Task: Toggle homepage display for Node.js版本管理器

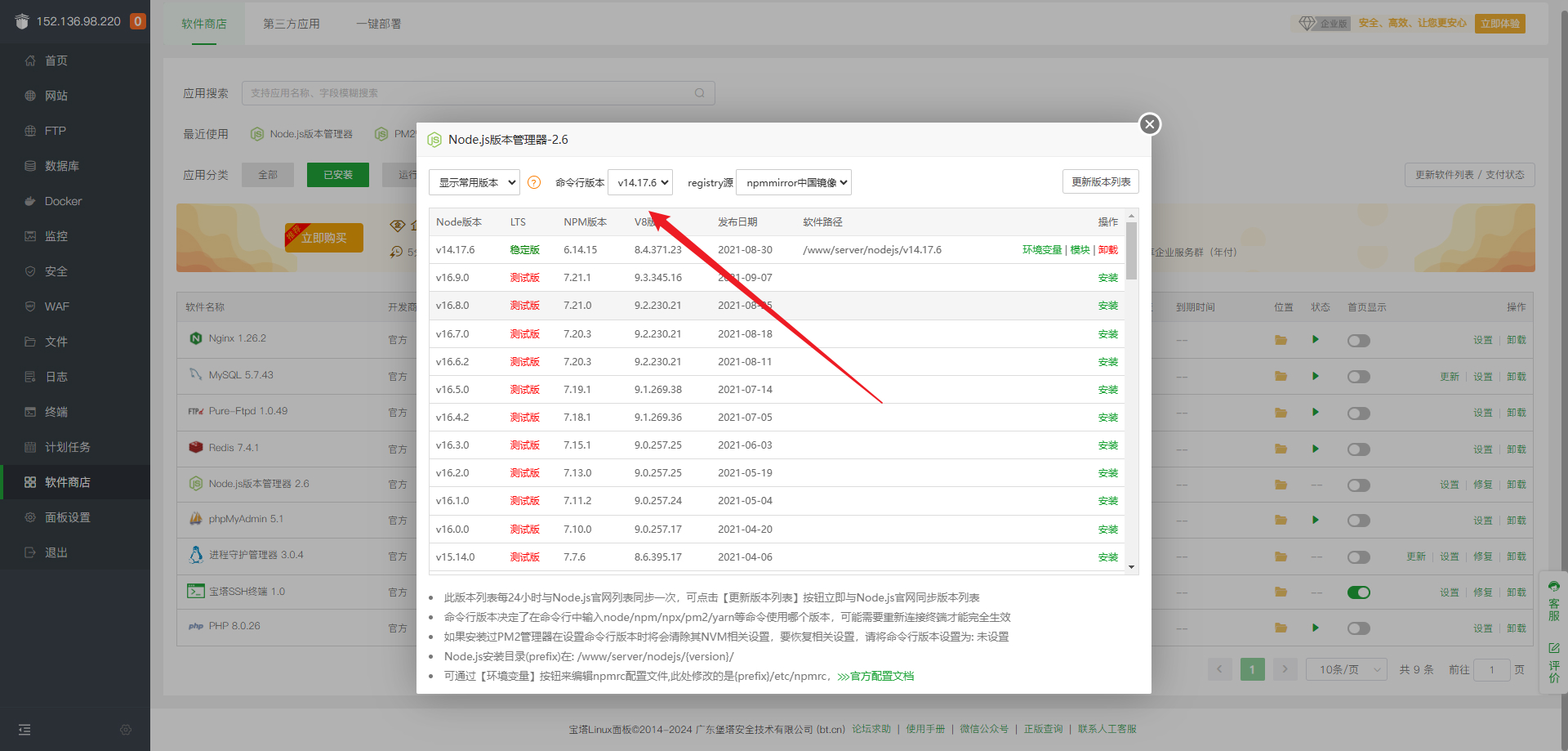Action: (1359, 485)
